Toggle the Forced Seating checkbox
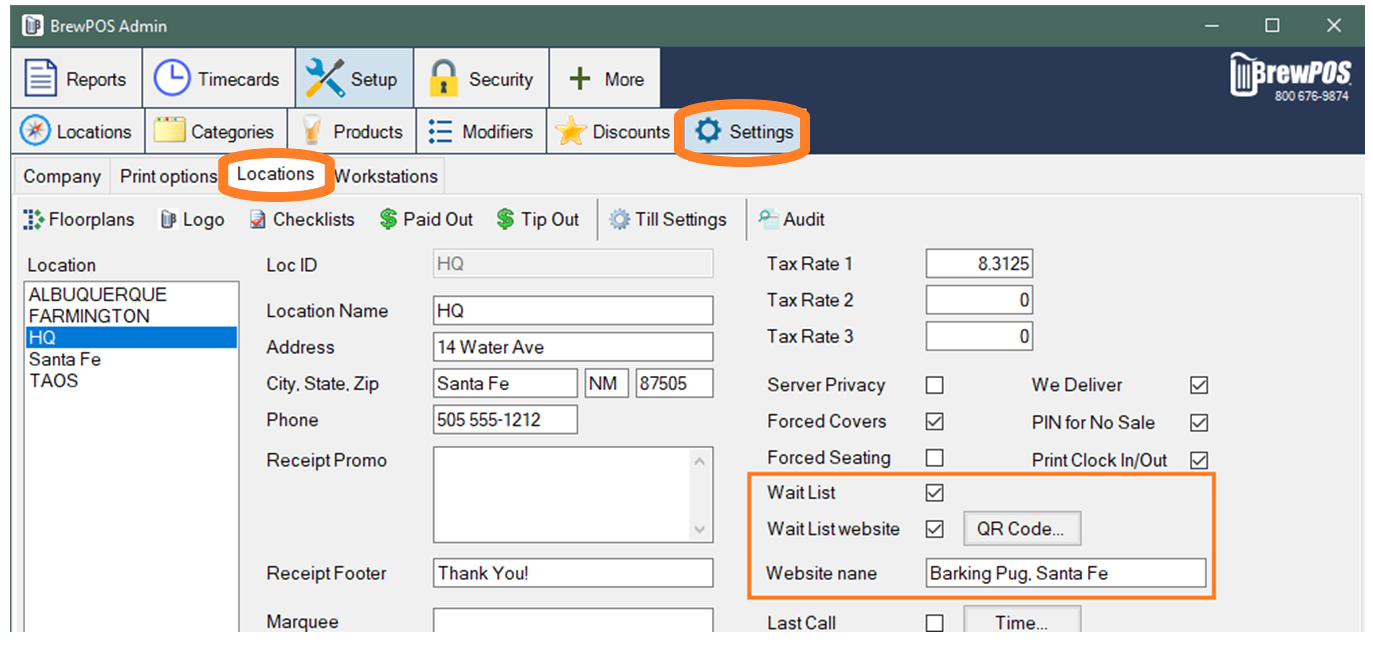Screen dimensions: 1373x646 (935, 458)
